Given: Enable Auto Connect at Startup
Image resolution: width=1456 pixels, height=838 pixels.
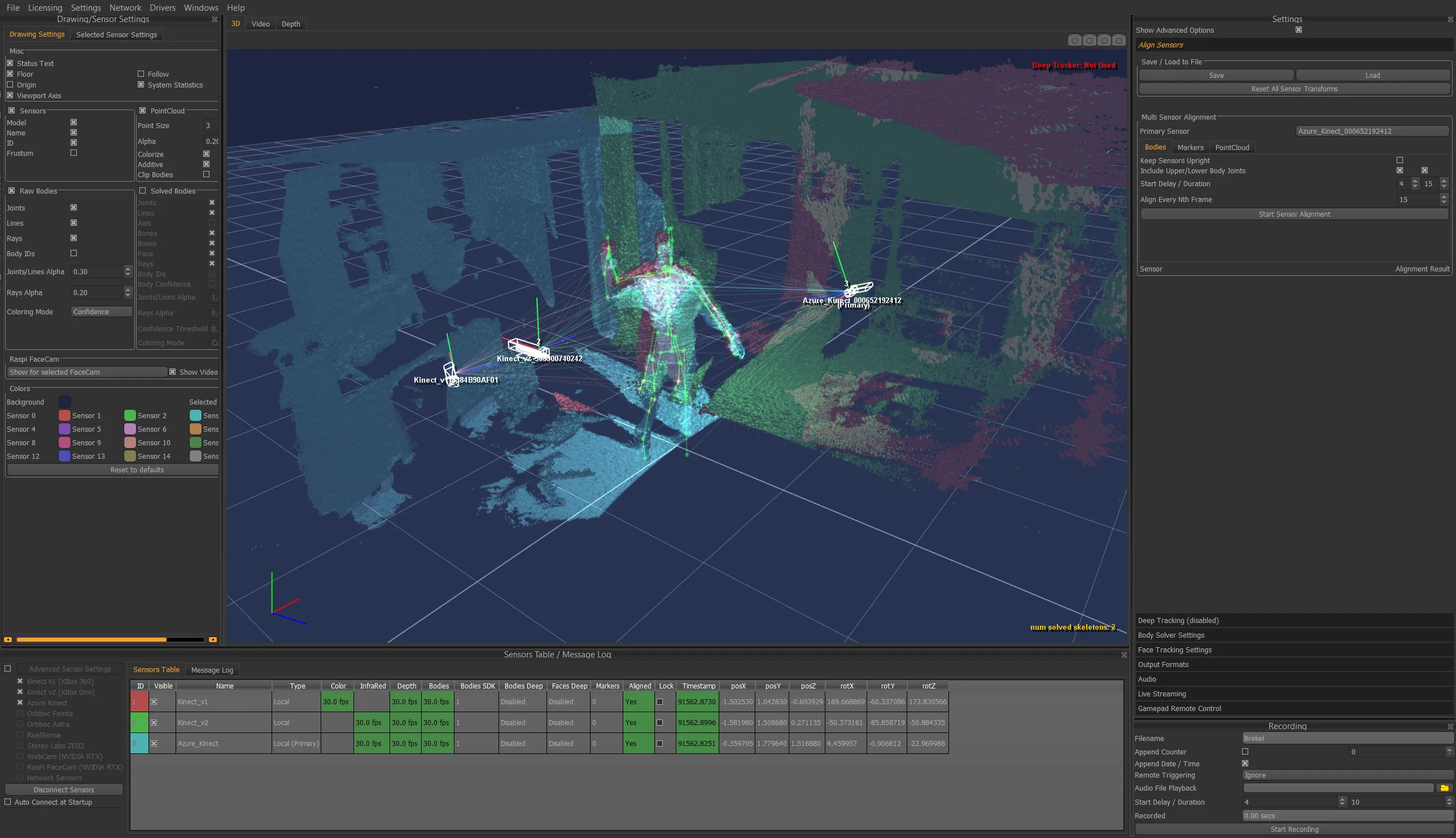Looking at the screenshot, I should tap(7, 802).
